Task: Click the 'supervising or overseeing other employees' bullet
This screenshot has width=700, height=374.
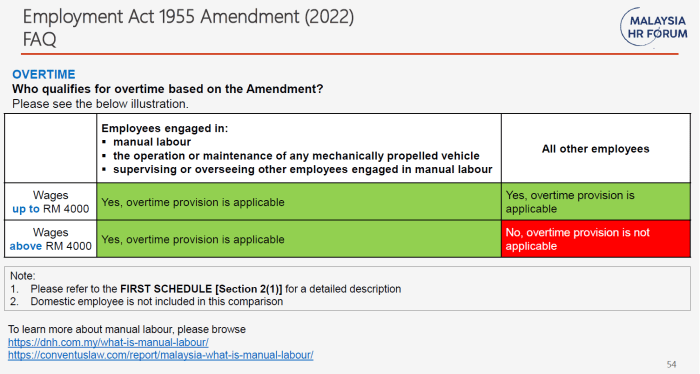Action: click(x=303, y=170)
